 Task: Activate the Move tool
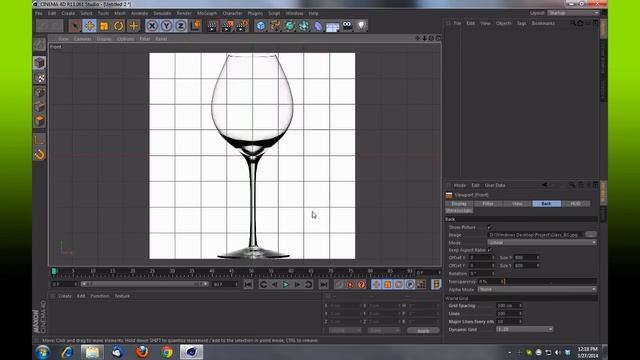pyautogui.click(x=89, y=26)
